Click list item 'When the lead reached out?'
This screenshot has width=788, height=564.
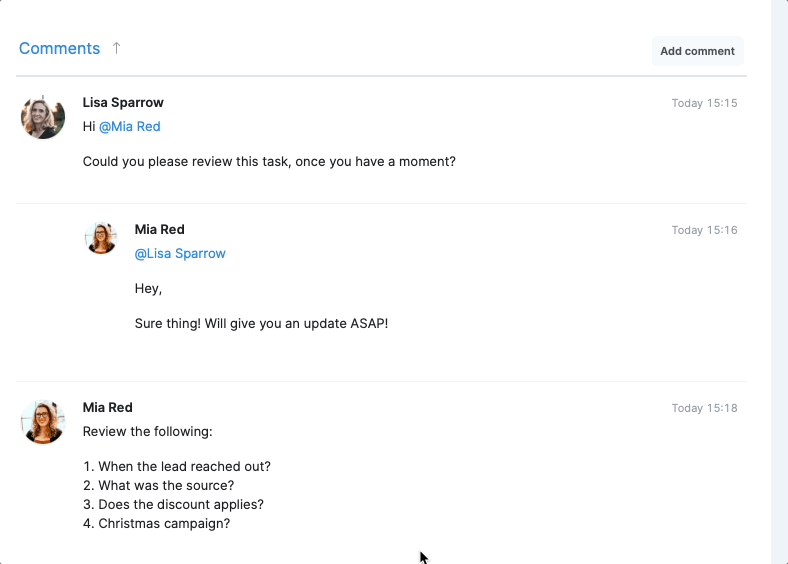(x=177, y=466)
